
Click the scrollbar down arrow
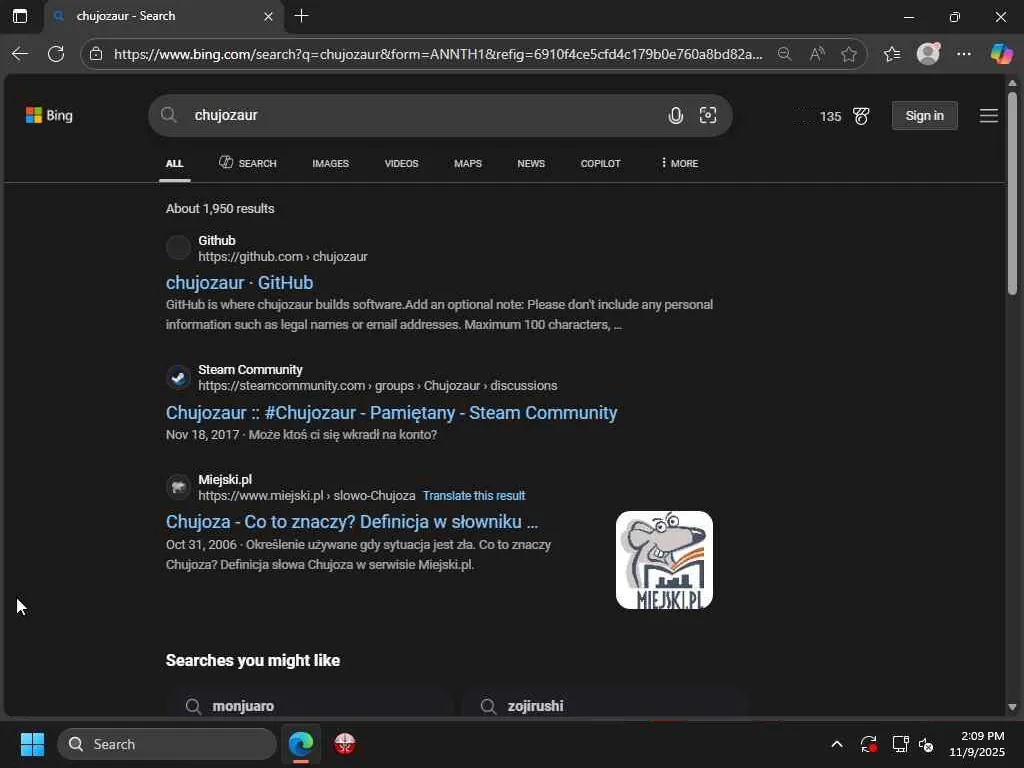pos(1012,707)
